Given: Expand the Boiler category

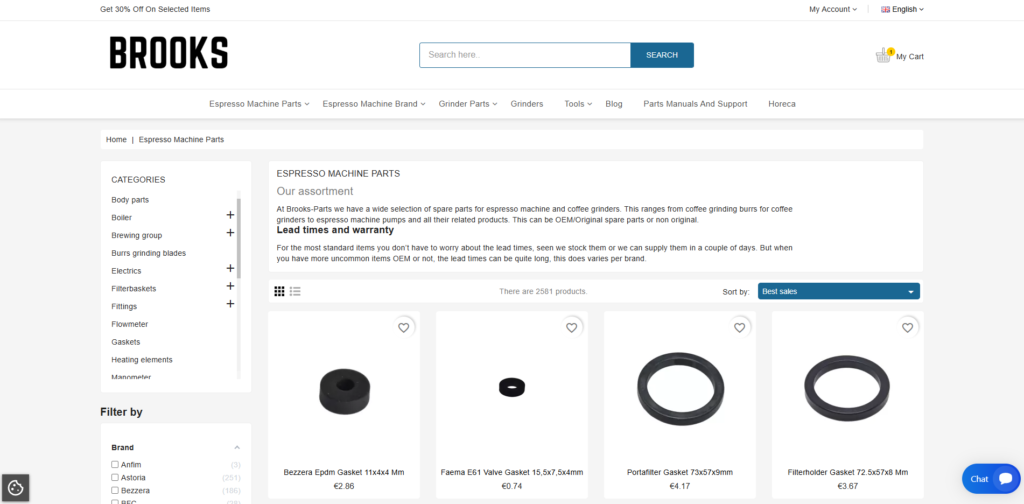Looking at the screenshot, I should (x=230, y=215).
